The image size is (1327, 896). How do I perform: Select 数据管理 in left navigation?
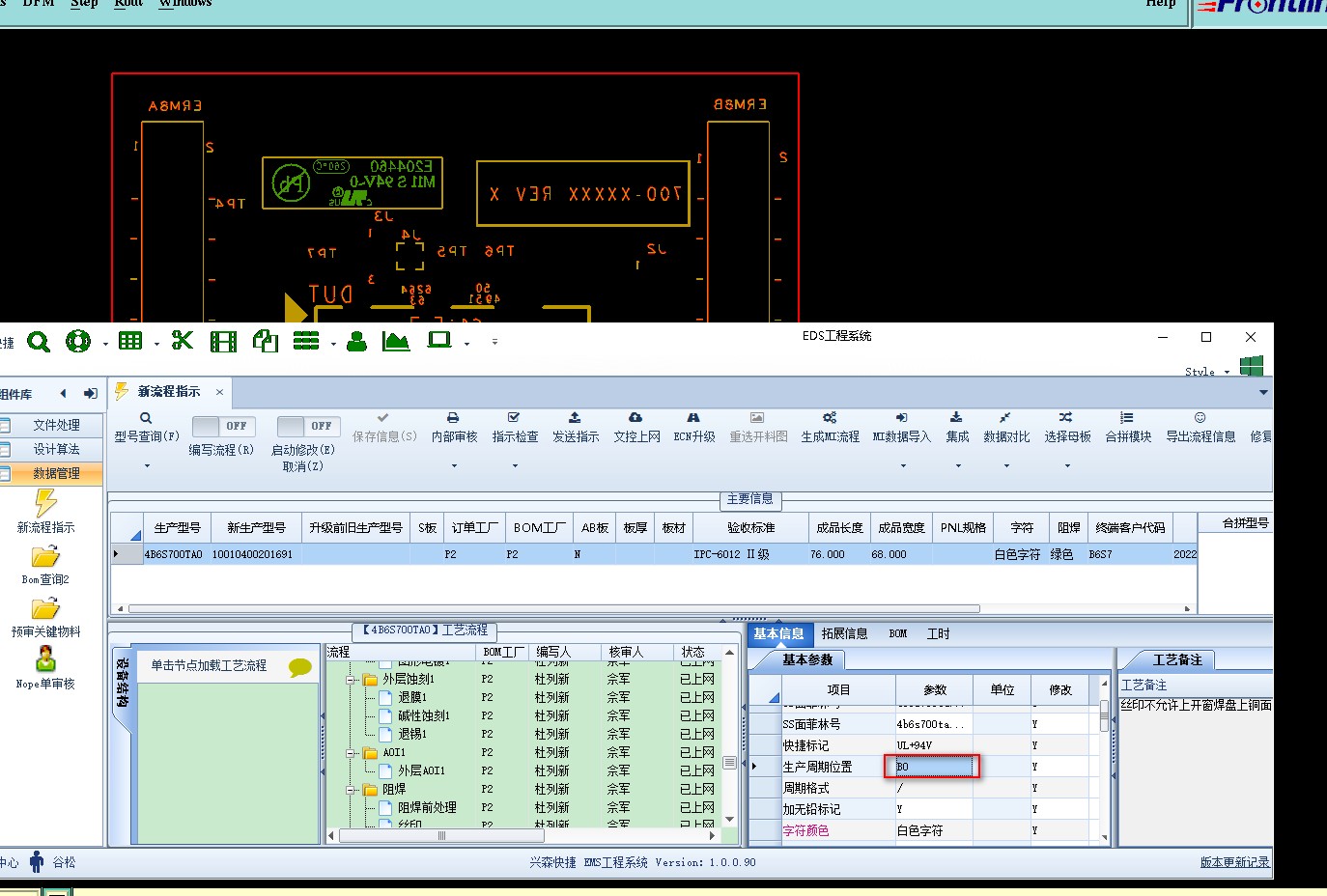pyautogui.click(x=56, y=473)
